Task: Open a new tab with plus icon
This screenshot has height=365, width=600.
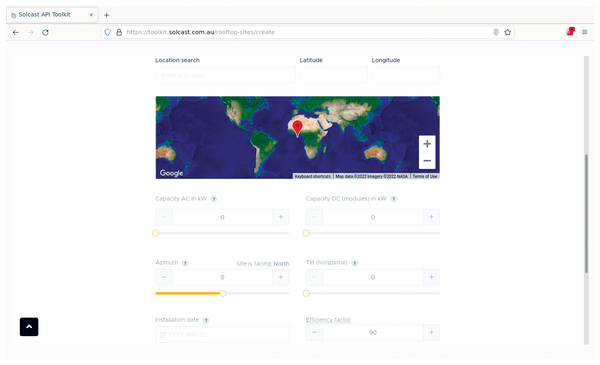Action: [106, 15]
